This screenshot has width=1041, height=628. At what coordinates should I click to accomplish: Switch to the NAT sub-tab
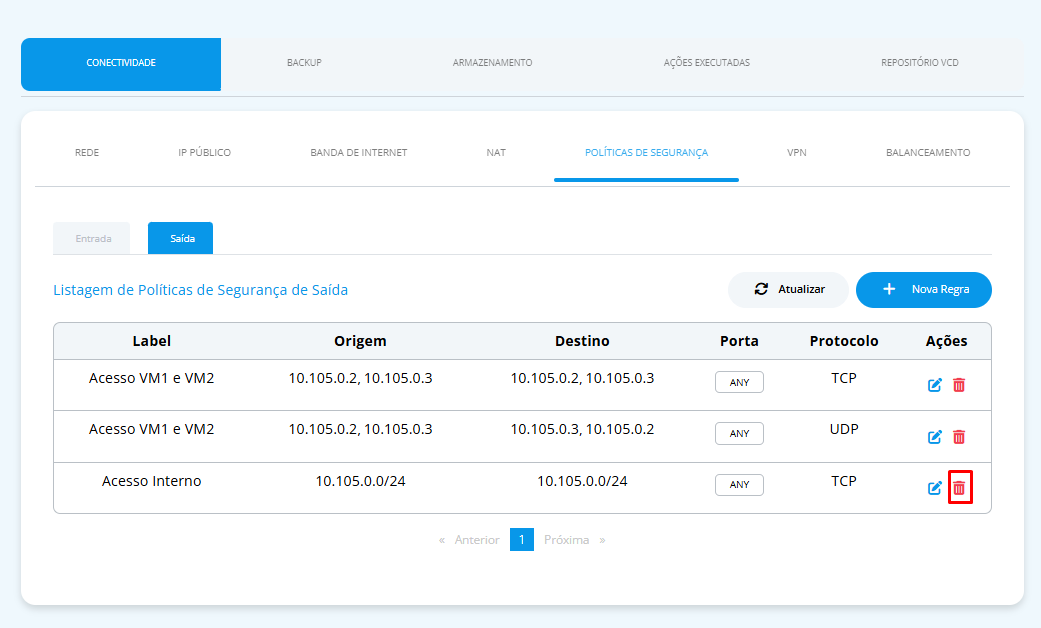[496, 153]
